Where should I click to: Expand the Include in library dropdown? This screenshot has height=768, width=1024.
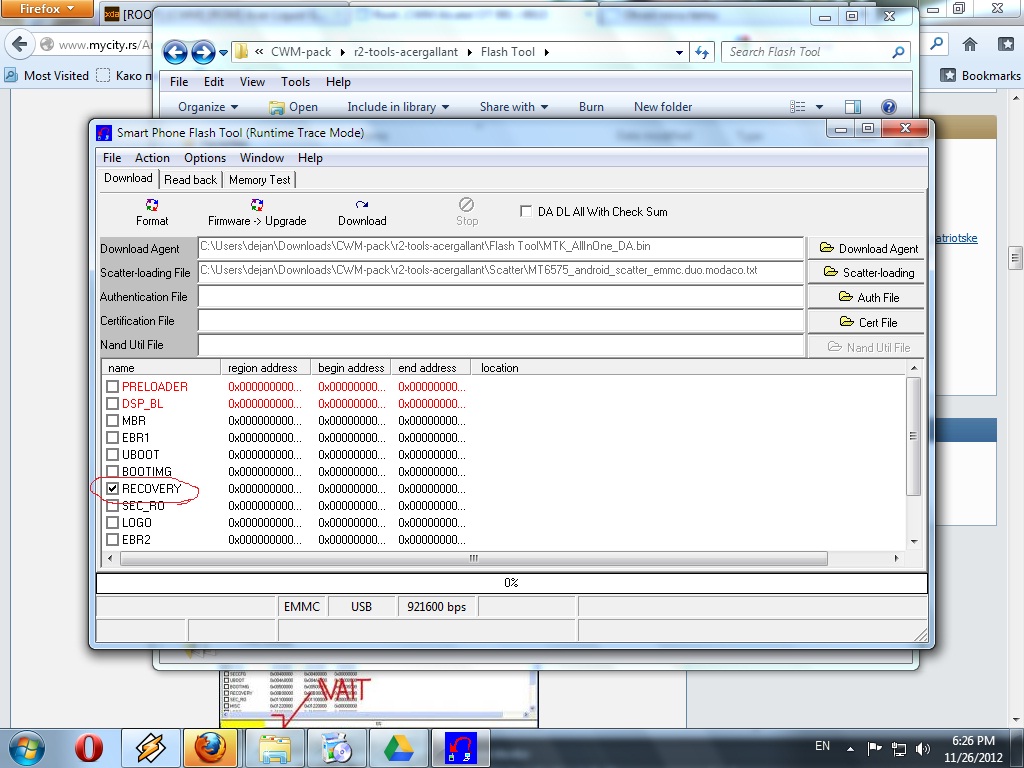point(398,107)
